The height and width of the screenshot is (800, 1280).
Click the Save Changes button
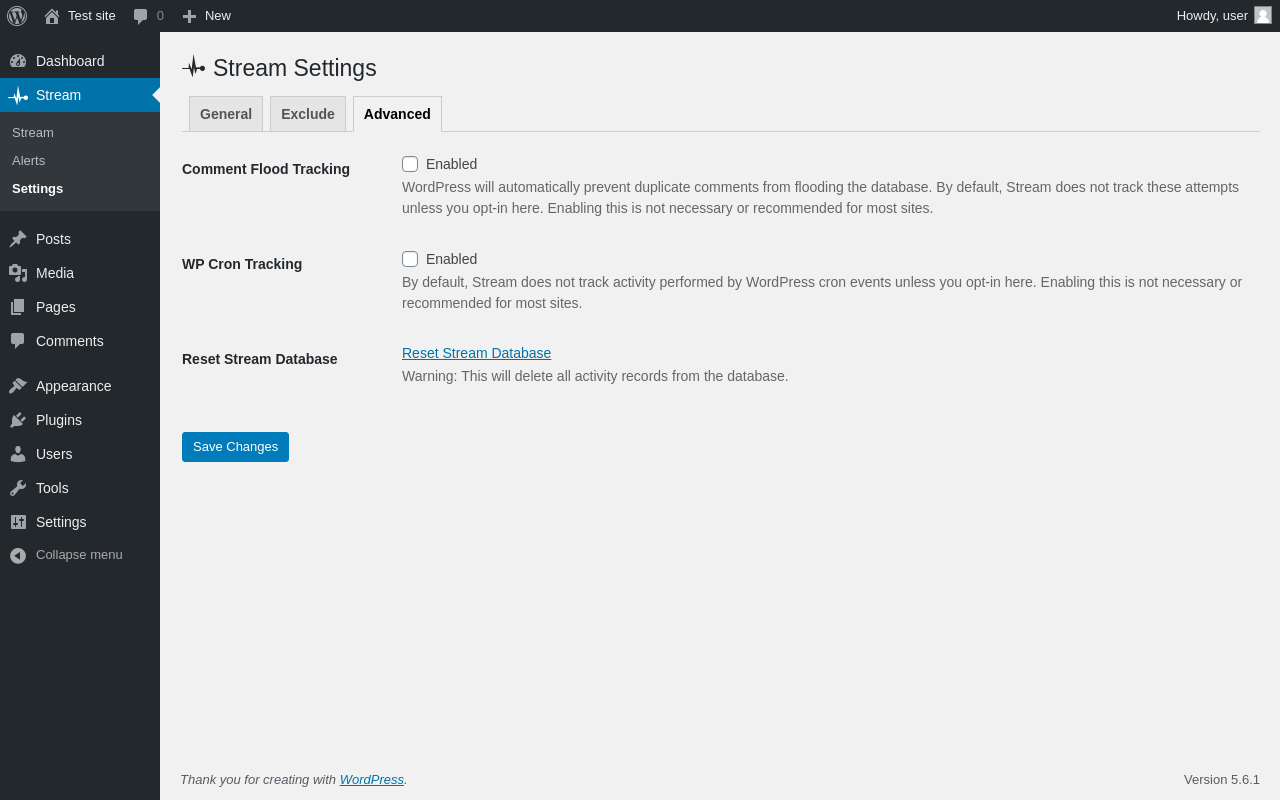tap(235, 447)
